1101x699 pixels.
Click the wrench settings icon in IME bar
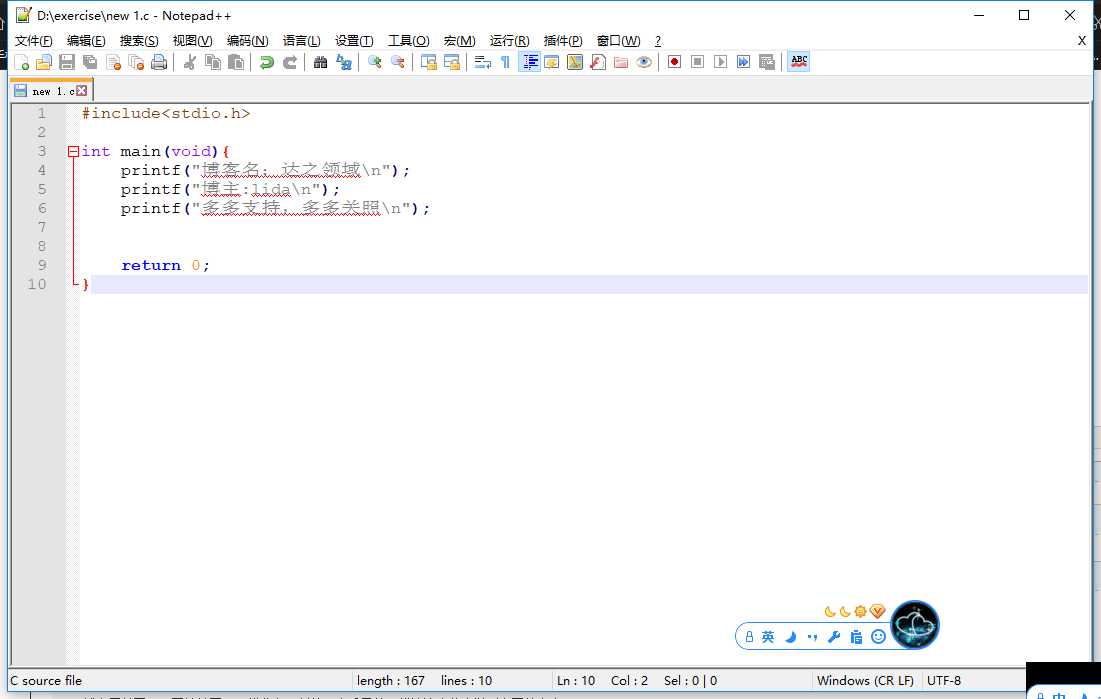tap(834, 636)
